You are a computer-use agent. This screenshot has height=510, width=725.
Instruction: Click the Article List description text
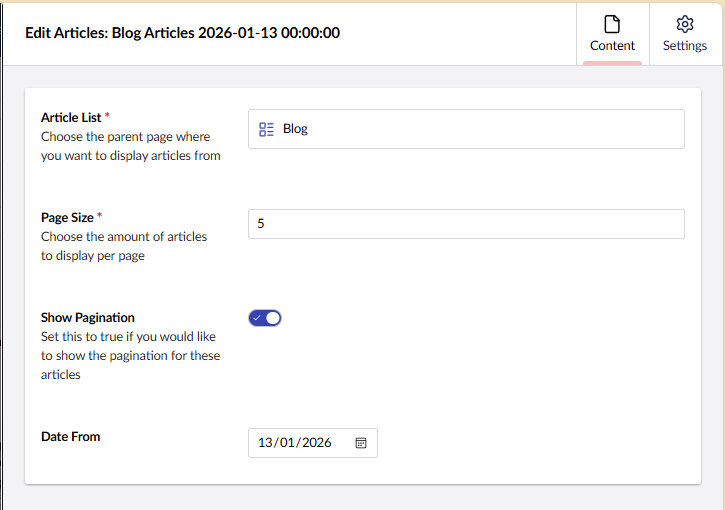tap(130, 146)
